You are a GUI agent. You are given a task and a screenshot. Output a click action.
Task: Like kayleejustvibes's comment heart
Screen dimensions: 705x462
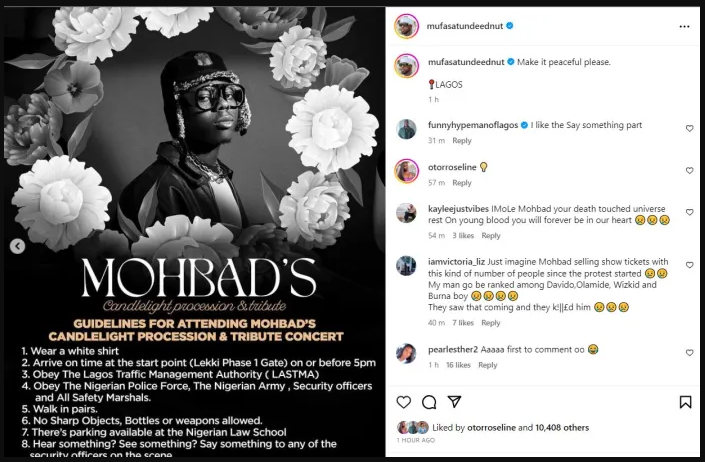point(689,213)
